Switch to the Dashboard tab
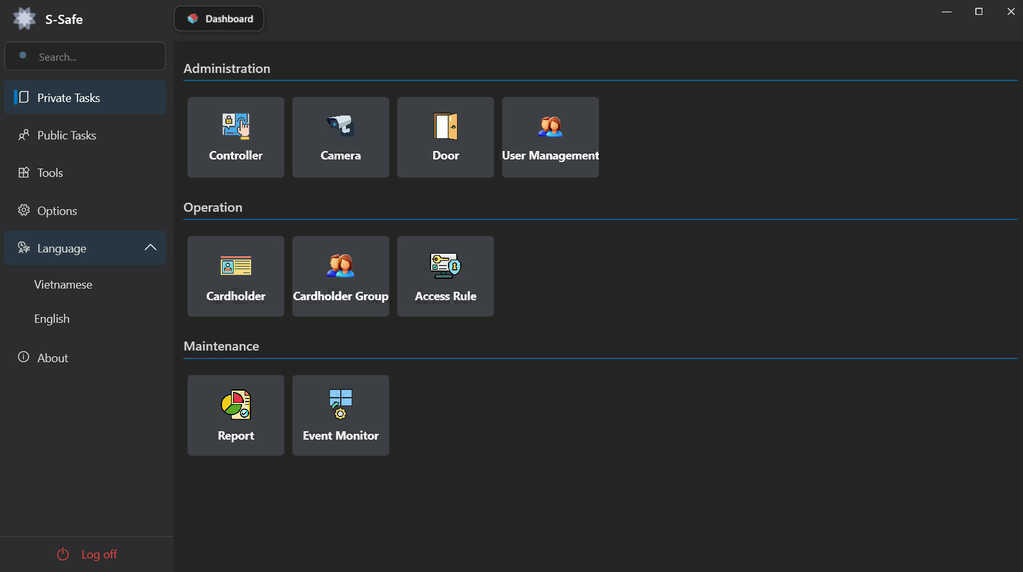The width and height of the screenshot is (1023, 572). (x=219, y=18)
